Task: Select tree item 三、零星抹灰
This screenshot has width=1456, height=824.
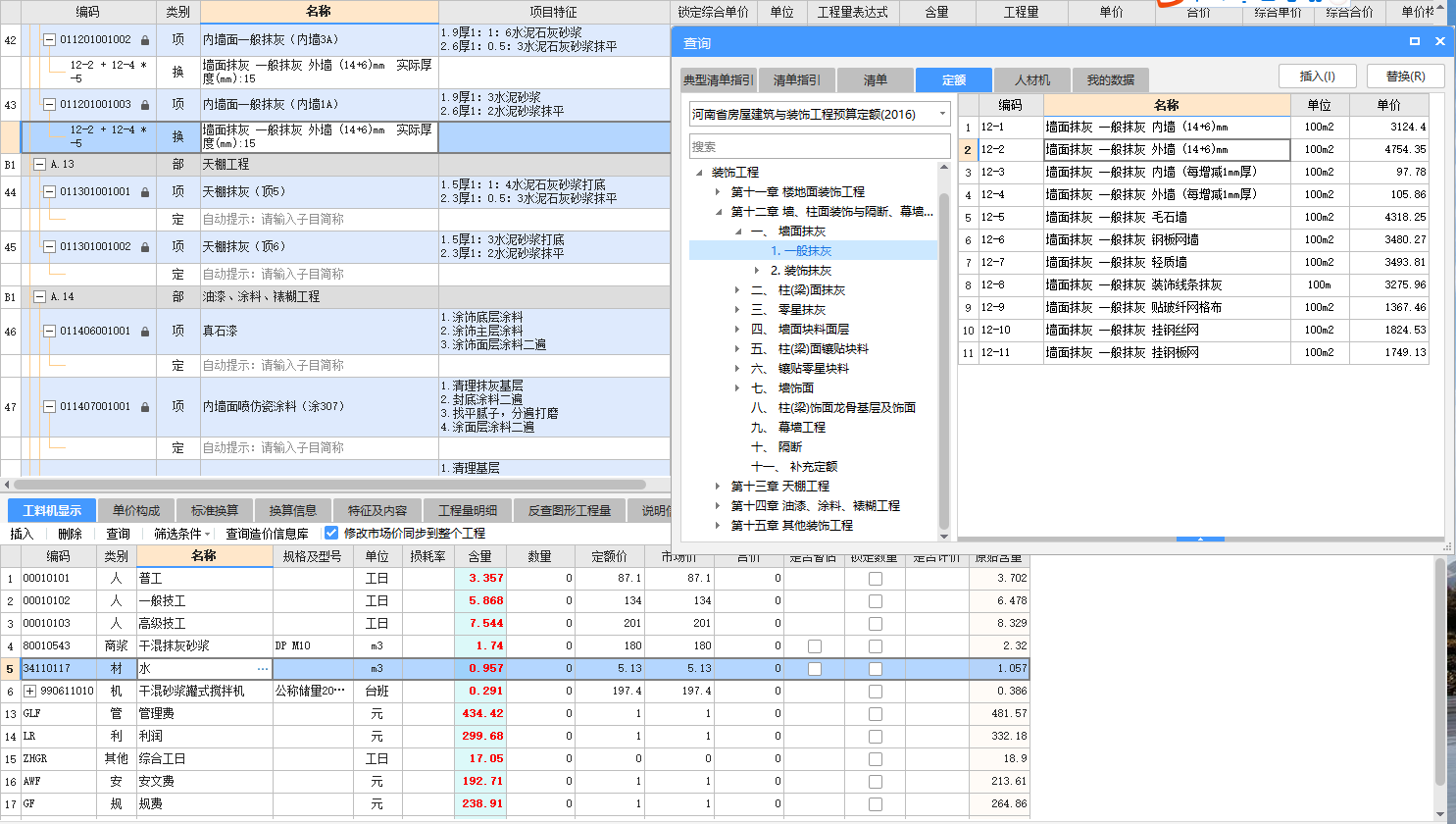Action: tap(788, 310)
